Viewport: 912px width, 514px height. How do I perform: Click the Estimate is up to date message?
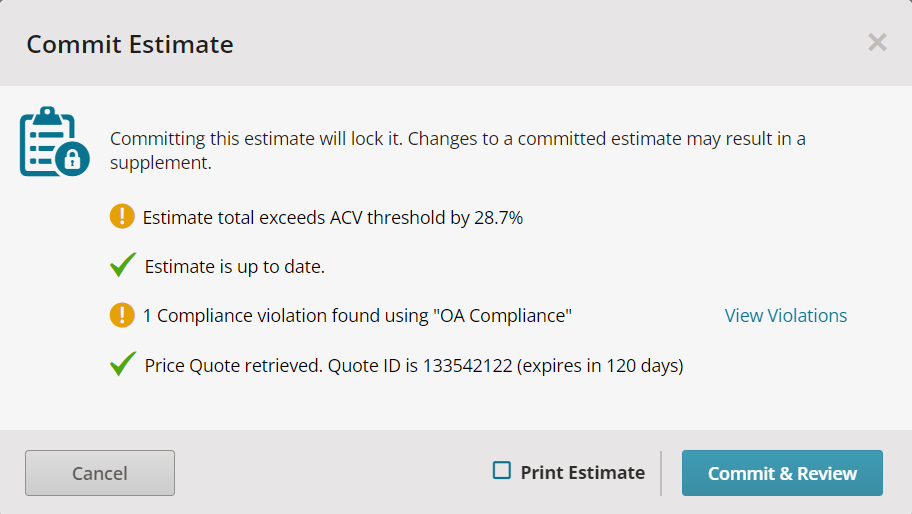pyautogui.click(x=235, y=266)
